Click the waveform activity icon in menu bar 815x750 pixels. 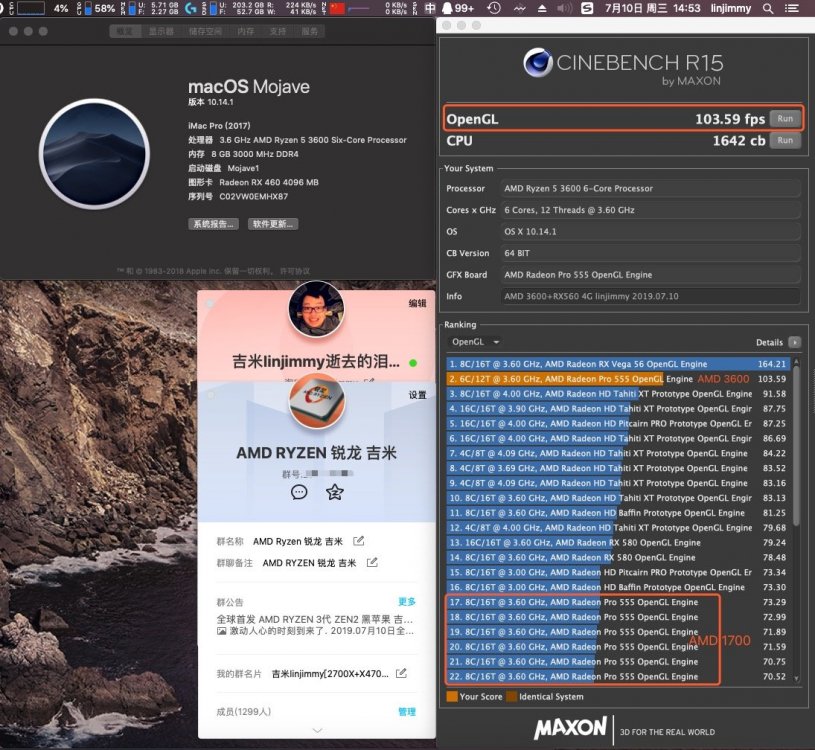[519, 8]
